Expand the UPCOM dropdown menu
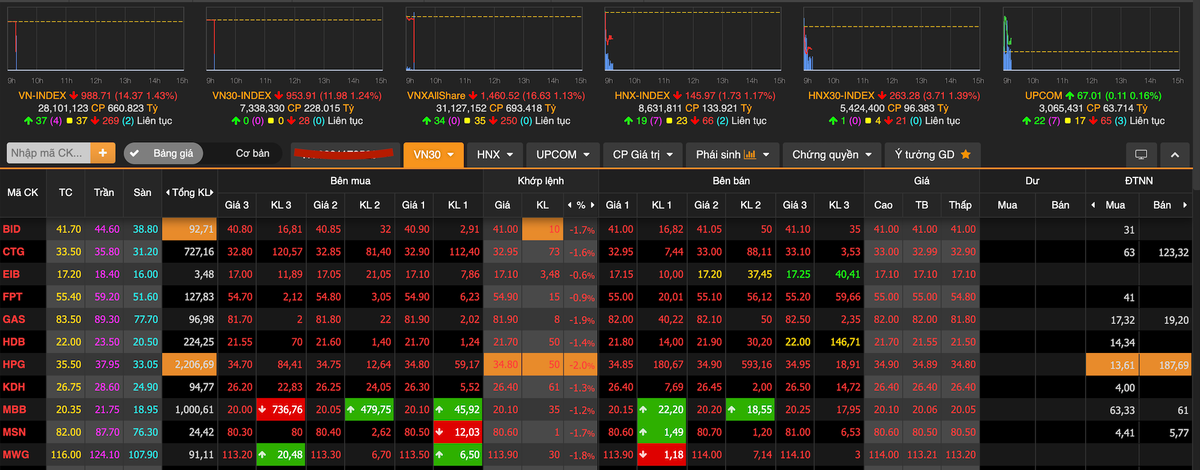The width and height of the screenshot is (1200, 470). 563,155
